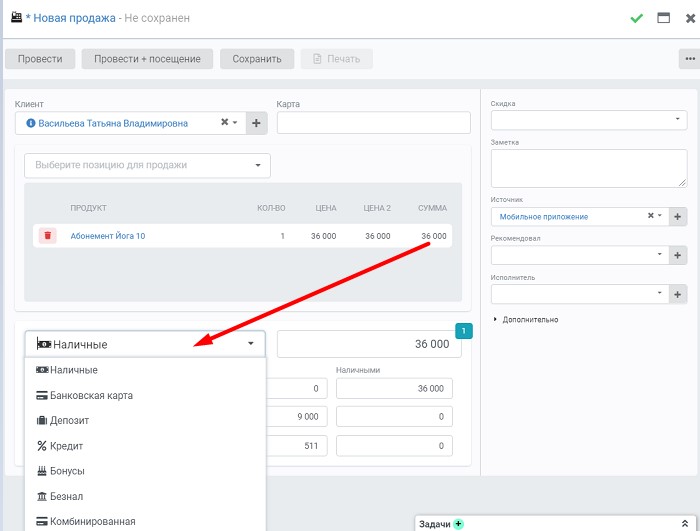The width and height of the screenshot is (700, 531).
Task: Click the info icon before Васильева Татьяна
Action: pyautogui.click(x=30, y=123)
